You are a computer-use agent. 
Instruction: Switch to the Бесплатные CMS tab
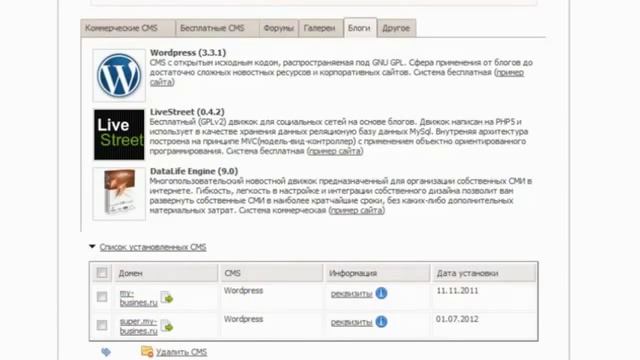217,28
